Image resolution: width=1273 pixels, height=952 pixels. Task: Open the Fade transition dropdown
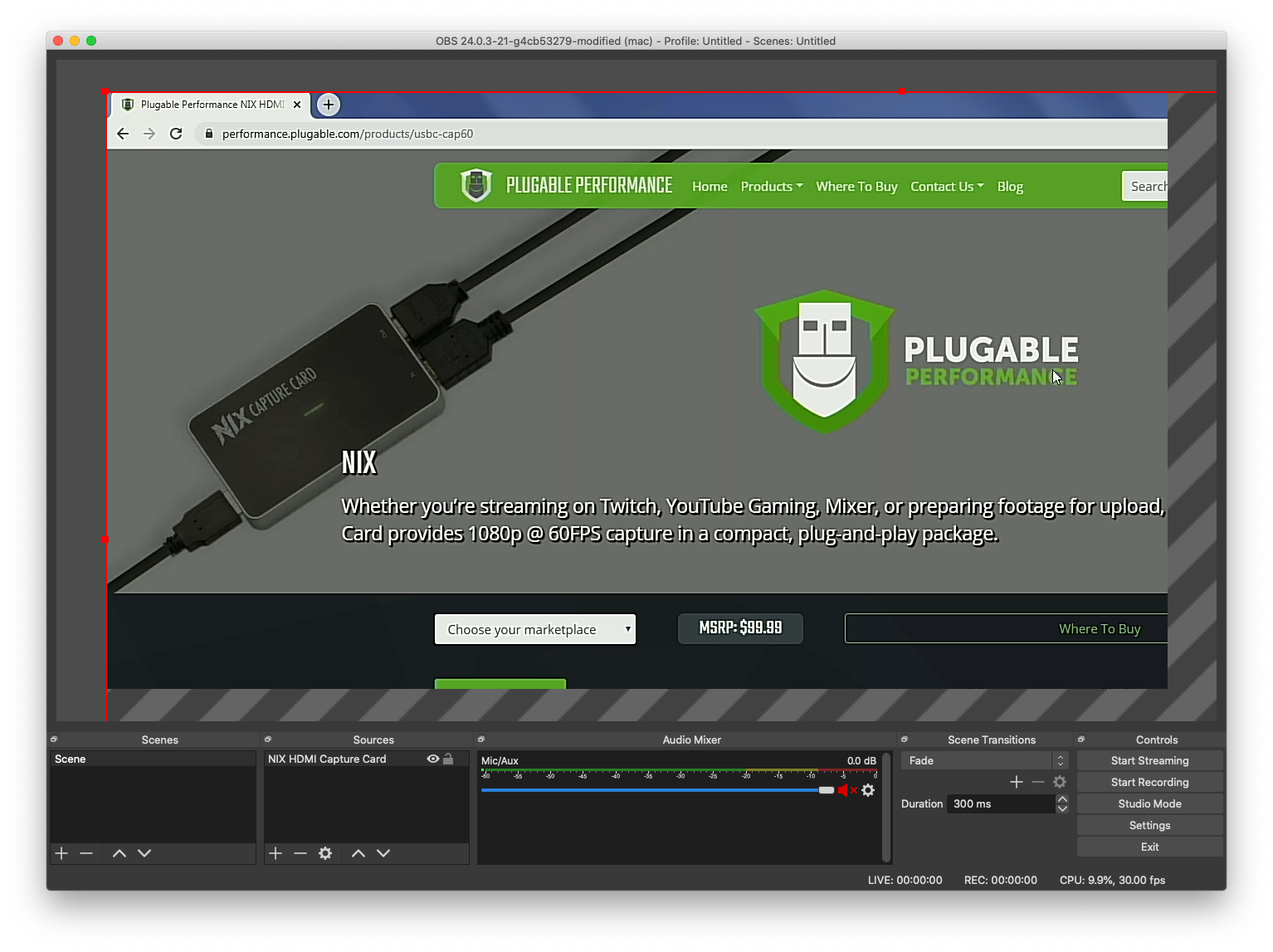pos(984,760)
